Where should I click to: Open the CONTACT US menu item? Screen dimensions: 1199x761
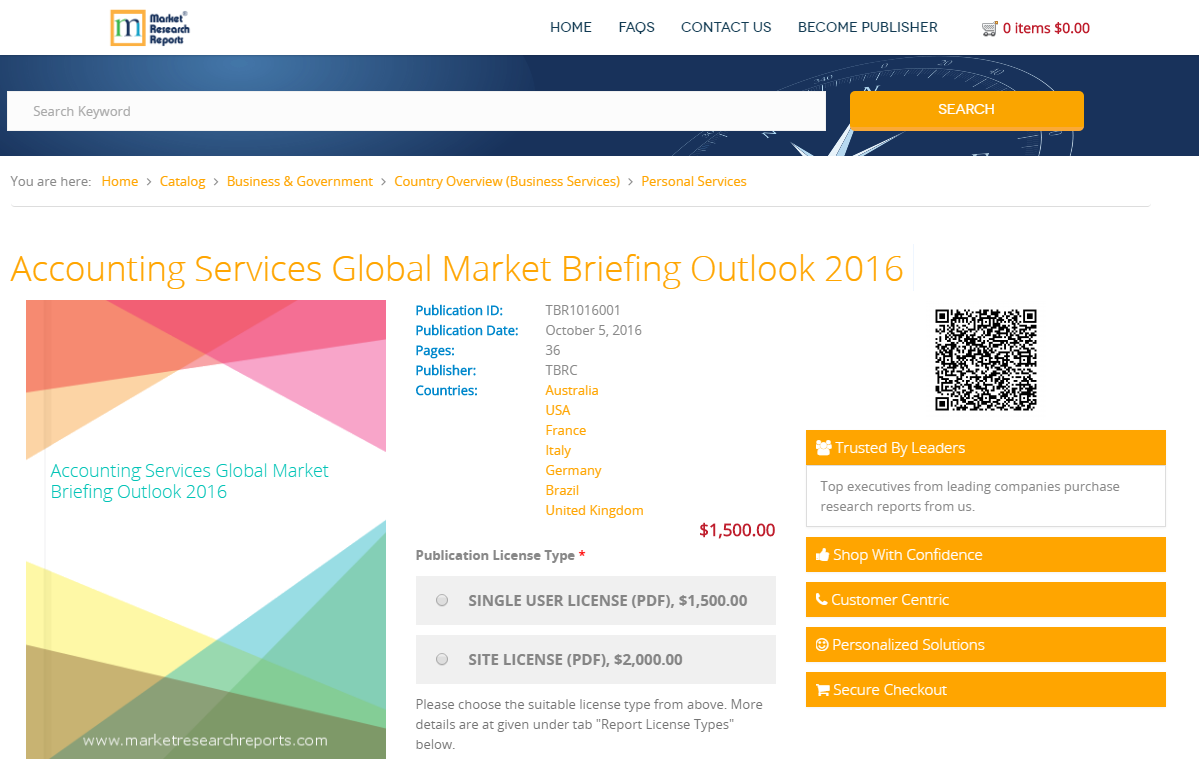click(726, 28)
